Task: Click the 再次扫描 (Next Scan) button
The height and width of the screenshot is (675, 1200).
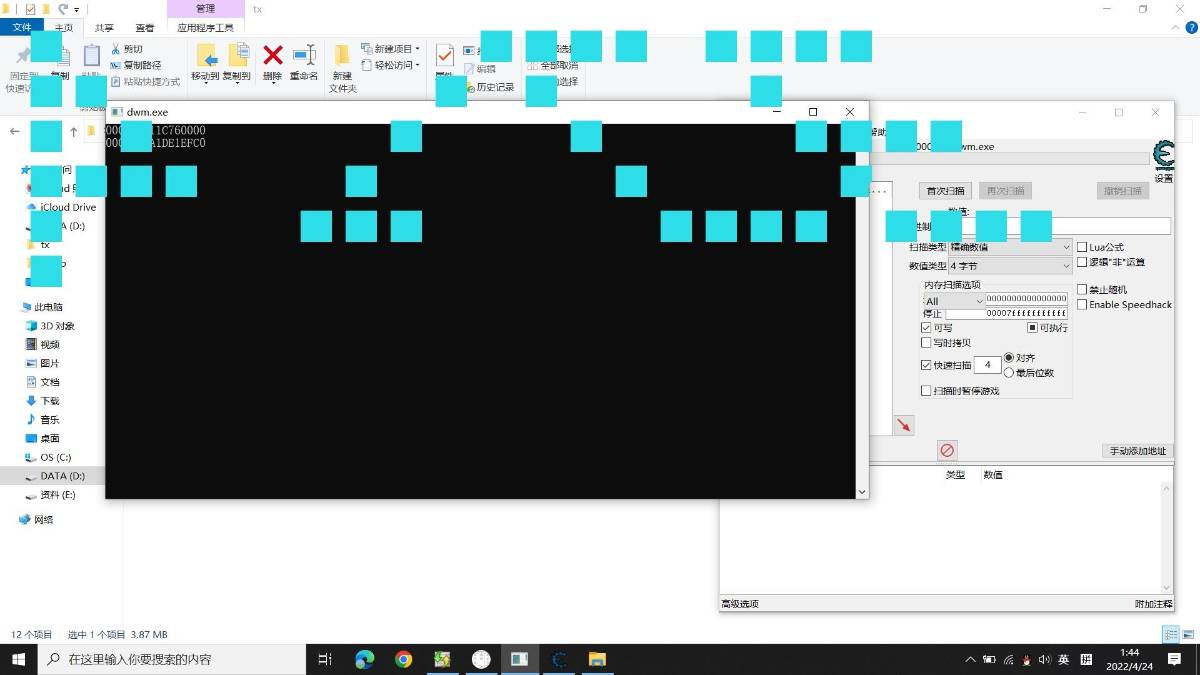Action: tap(1005, 190)
